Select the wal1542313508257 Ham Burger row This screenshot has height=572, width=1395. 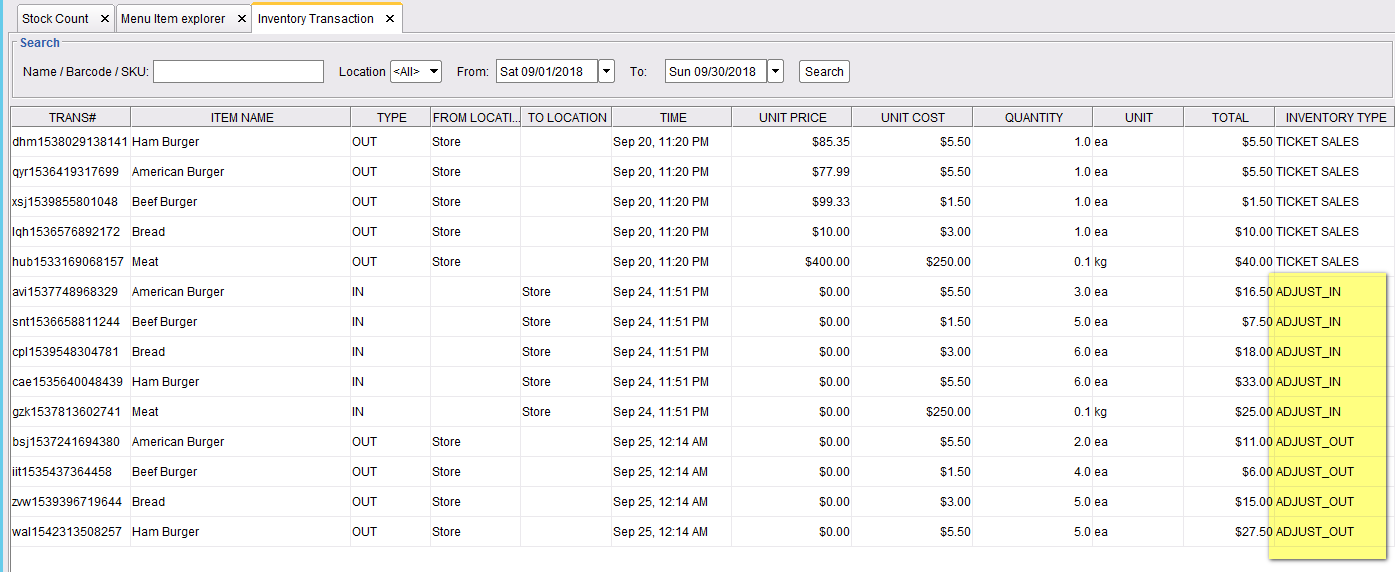702,532
